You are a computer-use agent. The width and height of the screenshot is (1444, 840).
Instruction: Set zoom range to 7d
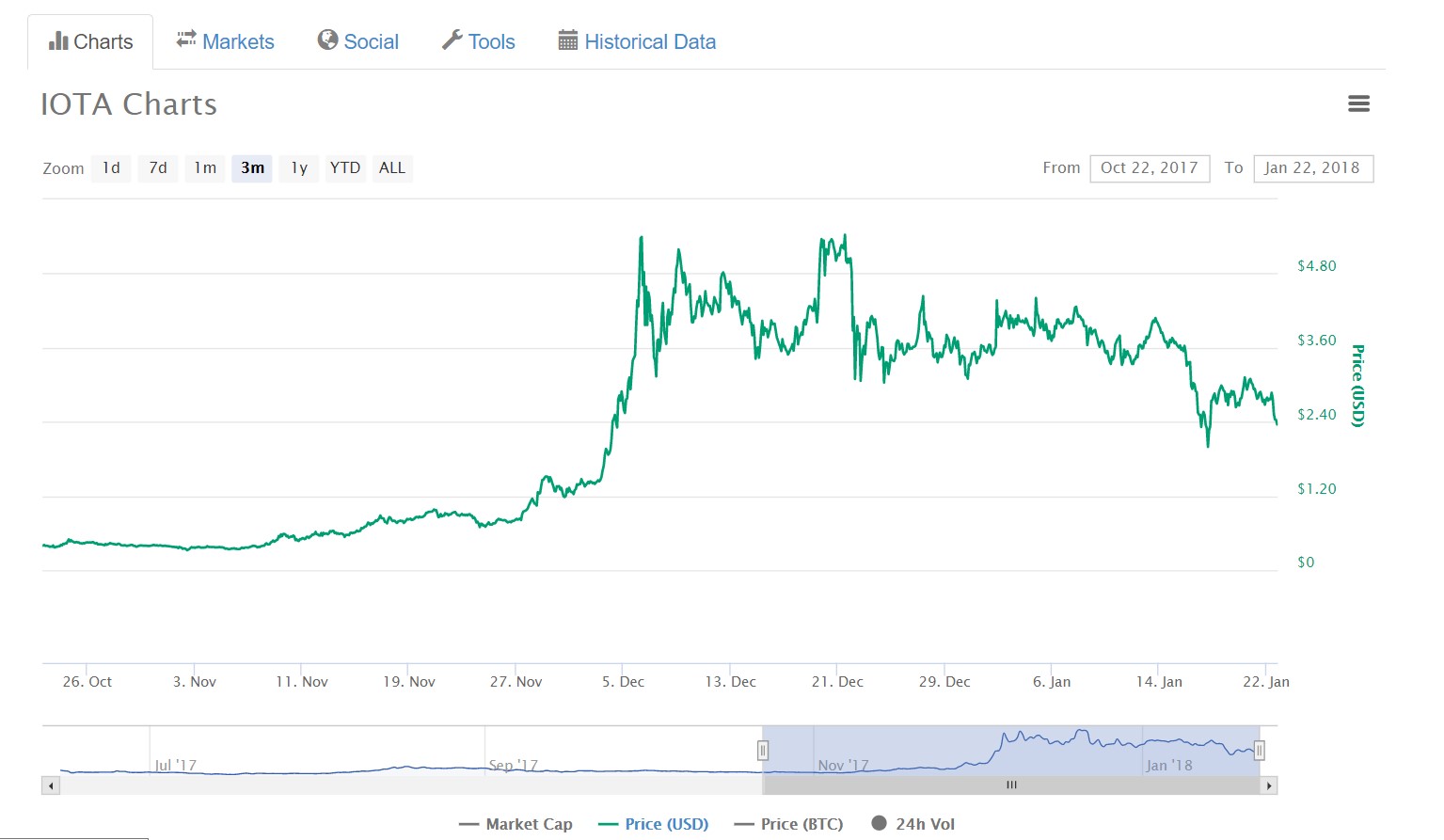click(158, 168)
